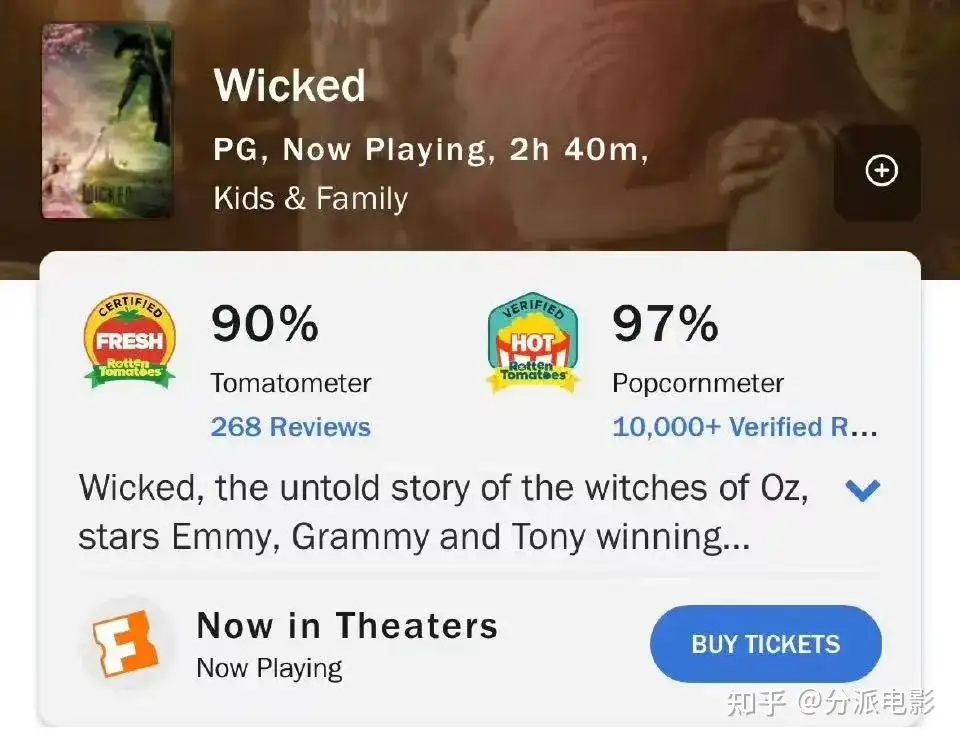Tap the Certified Fresh tomato badge
The height and width of the screenshot is (741, 960).
pyautogui.click(x=130, y=340)
